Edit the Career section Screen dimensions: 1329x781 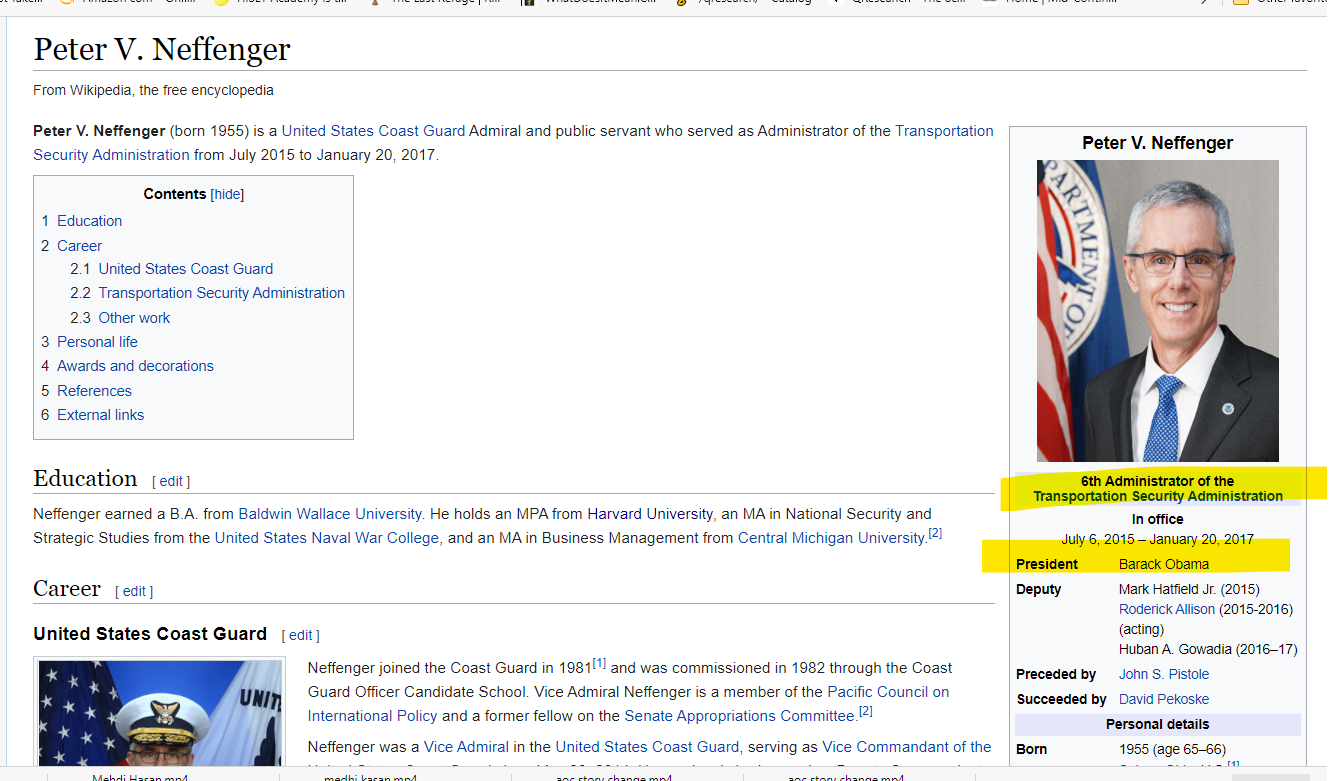[x=134, y=591]
